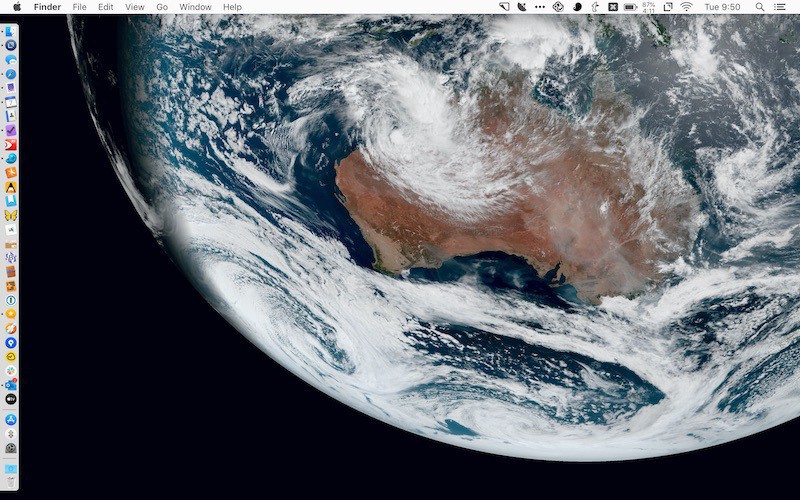
Task: Open the blue bookmark app in the Dock
Action: pos(11,201)
